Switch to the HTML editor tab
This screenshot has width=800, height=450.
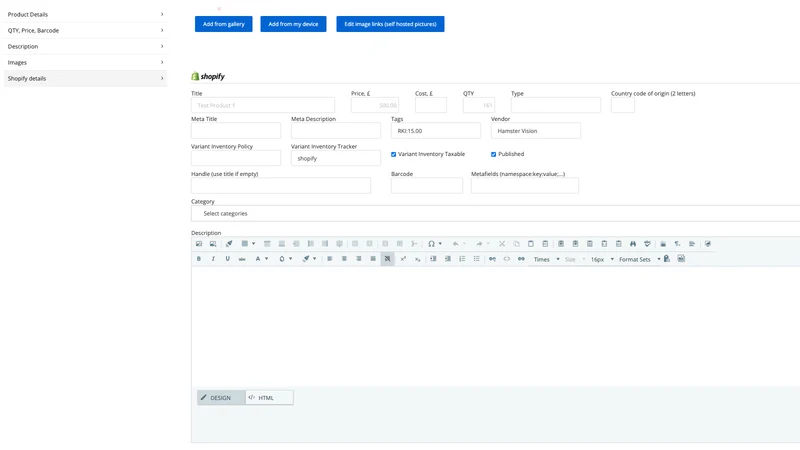[x=269, y=397]
